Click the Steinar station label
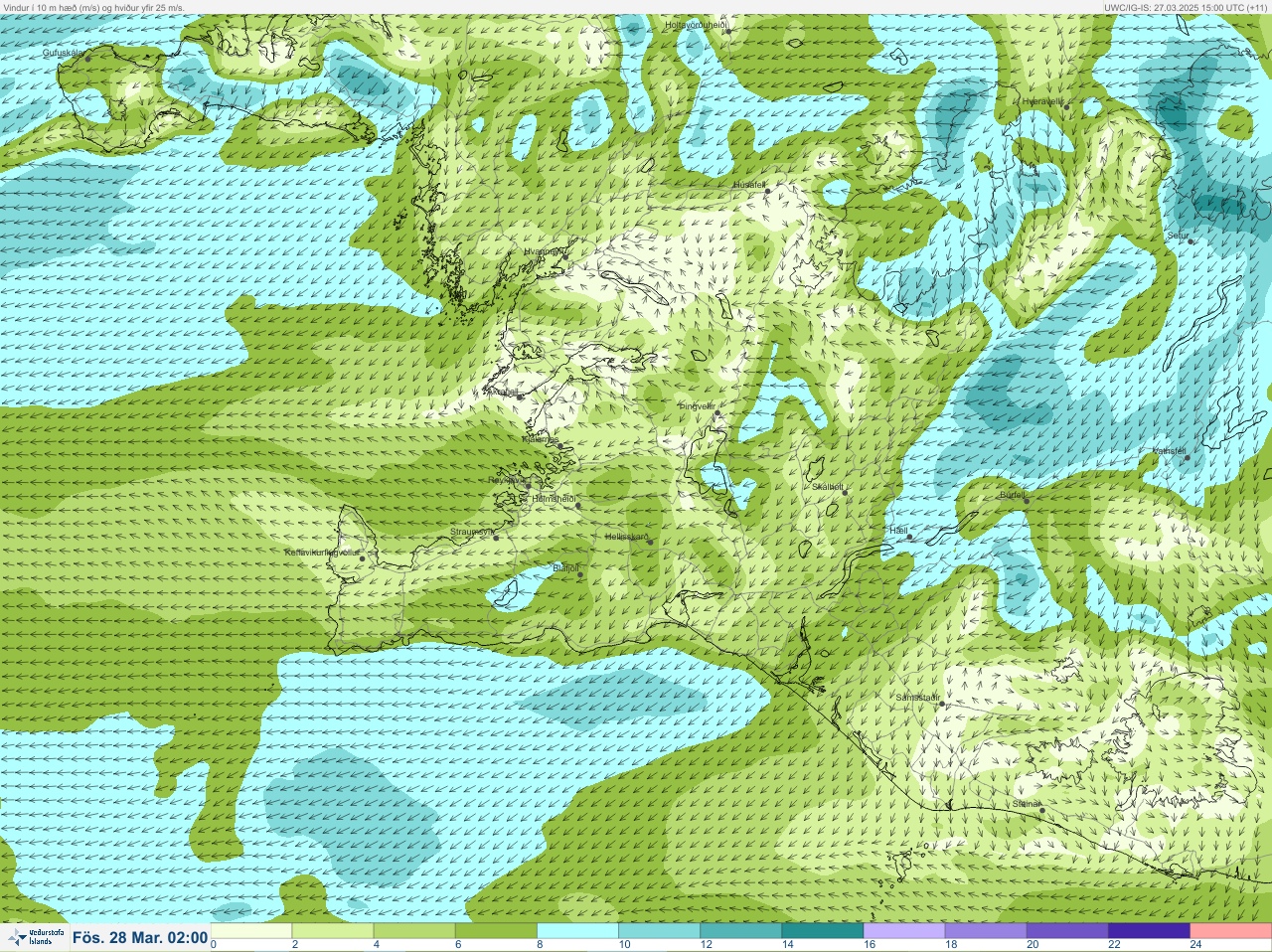This screenshot has height=952, width=1272. click(x=1026, y=803)
